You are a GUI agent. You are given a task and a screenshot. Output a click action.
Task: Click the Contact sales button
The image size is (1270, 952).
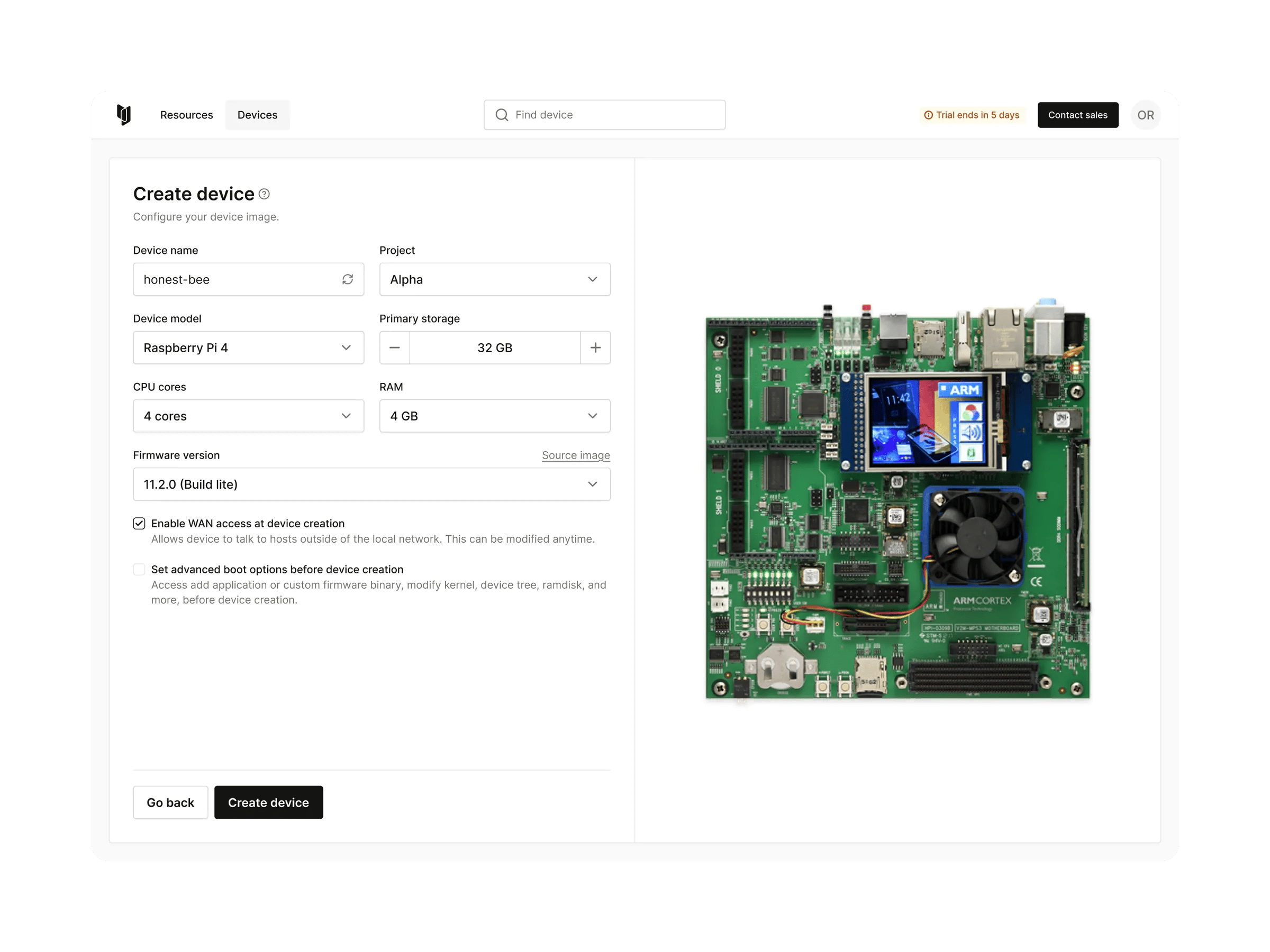click(1078, 115)
